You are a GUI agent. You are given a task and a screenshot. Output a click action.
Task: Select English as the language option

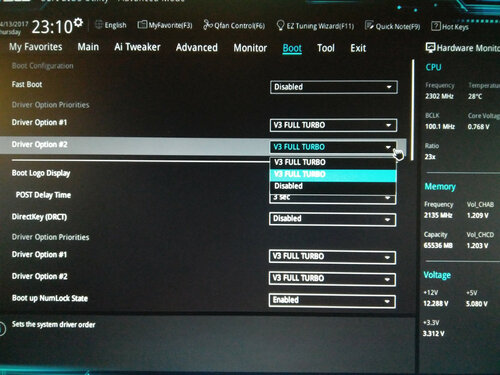point(115,25)
